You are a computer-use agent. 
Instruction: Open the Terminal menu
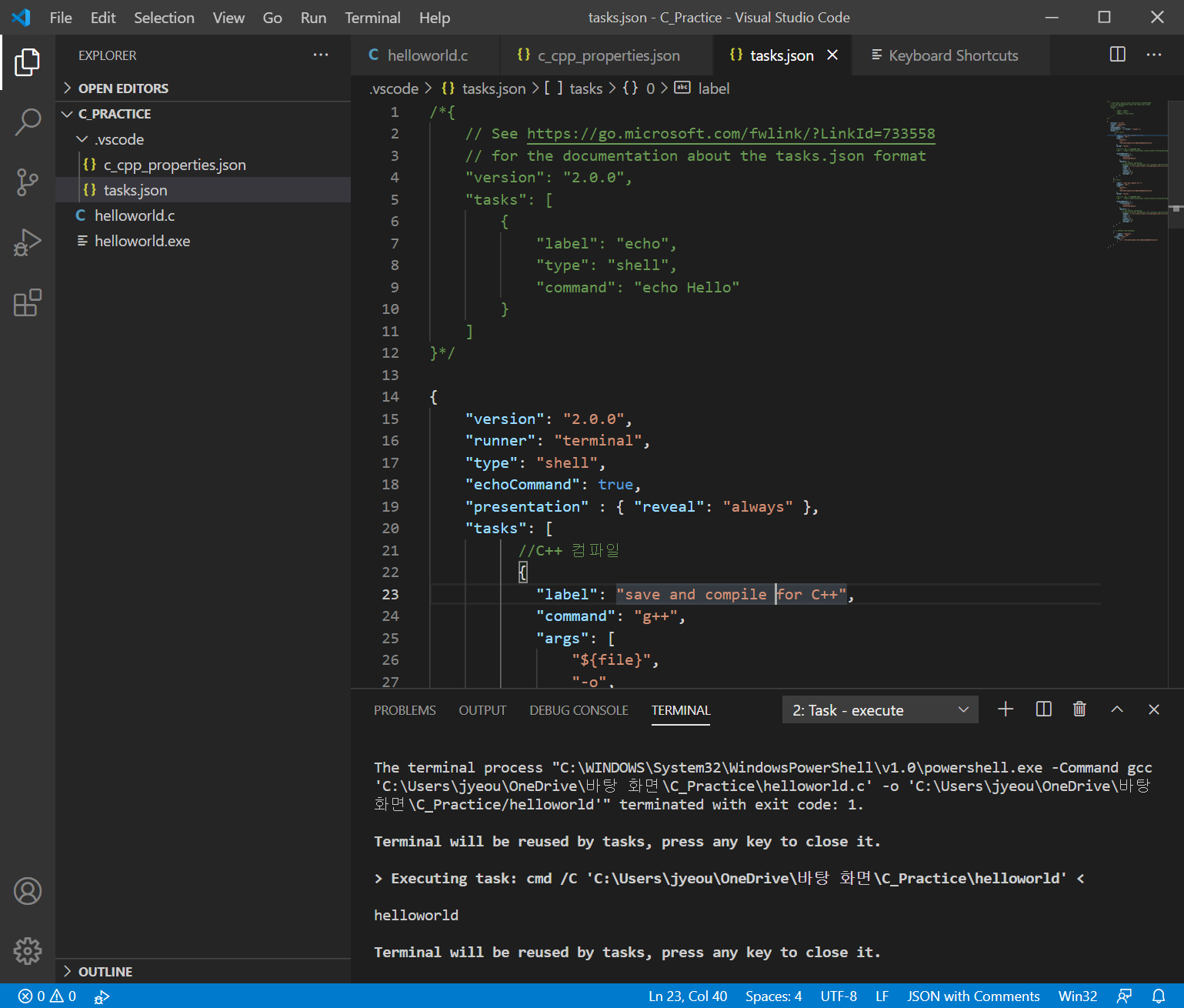[372, 18]
